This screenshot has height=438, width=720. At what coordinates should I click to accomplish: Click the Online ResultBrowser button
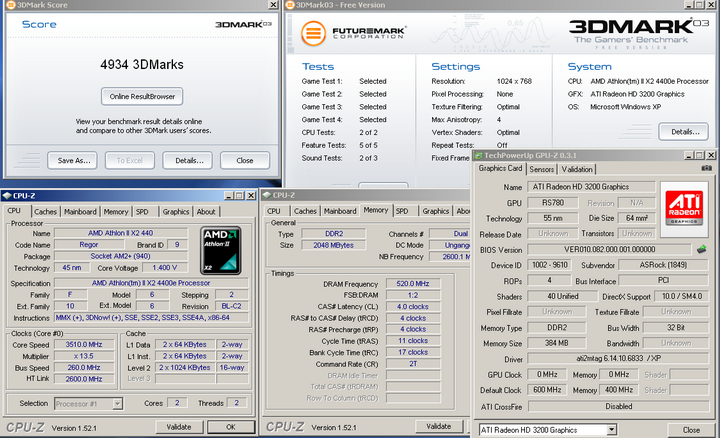pyautogui.click(x=142, y=96)
